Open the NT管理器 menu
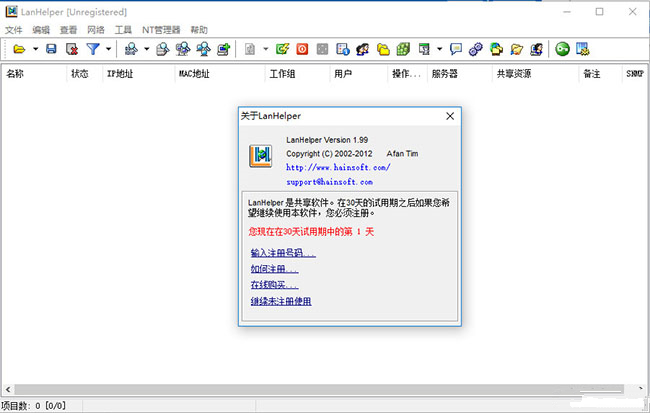Image resolution: width=650 pixels, height=413 pixels. pyautogui.click(x=161, y=30)
